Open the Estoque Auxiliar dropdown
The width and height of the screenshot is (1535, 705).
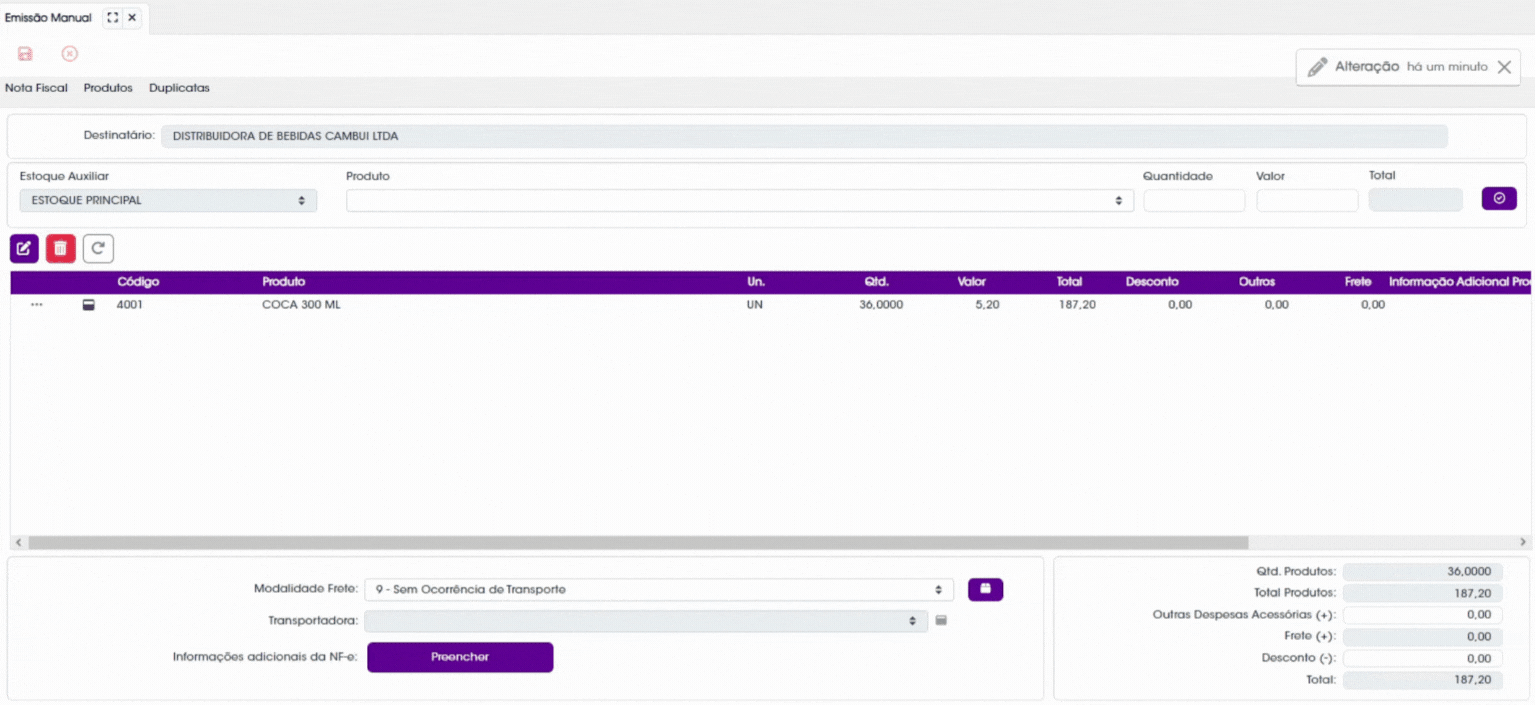tap(168, 200)
